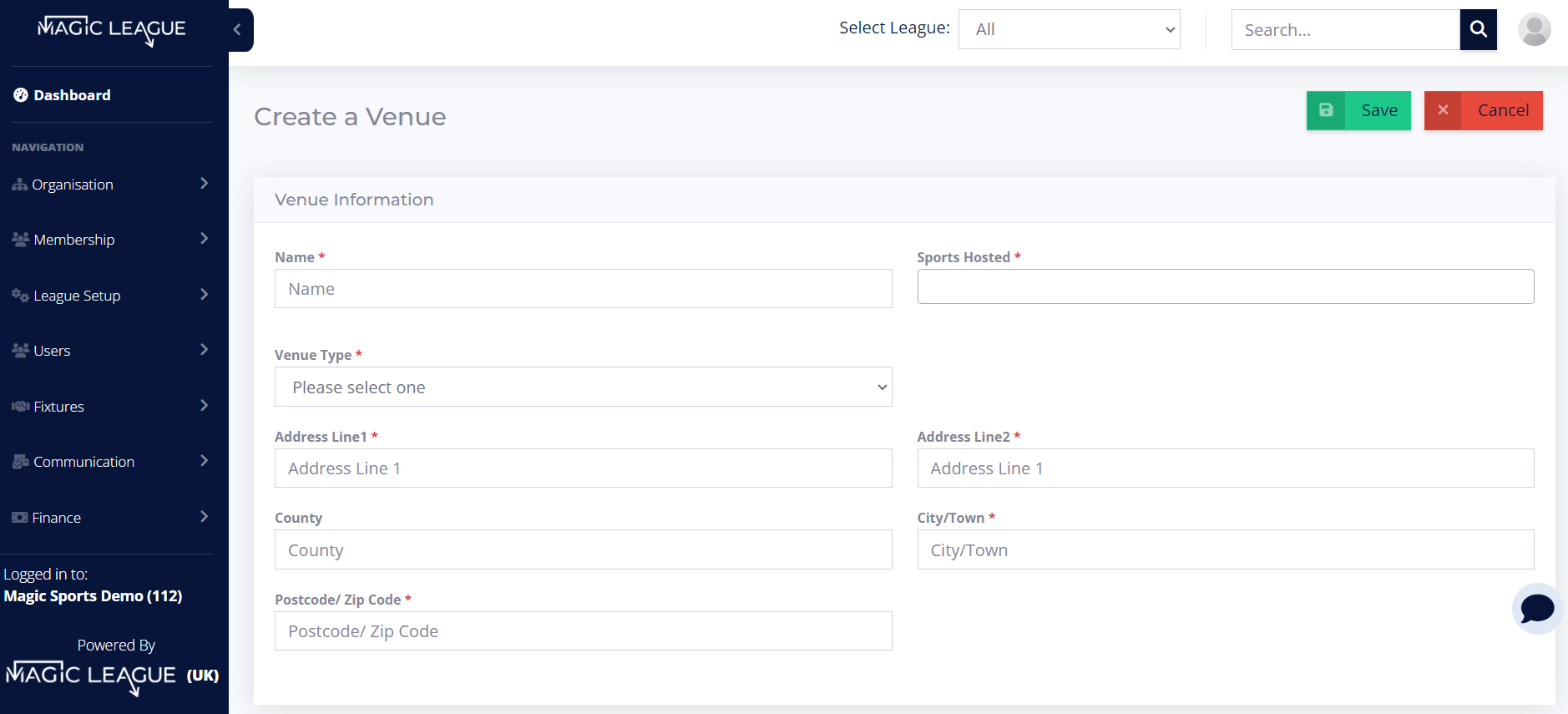Viewport: 1568px width, 714px height.
Task: Open the League Setup menu item
Action: [112, 296]
